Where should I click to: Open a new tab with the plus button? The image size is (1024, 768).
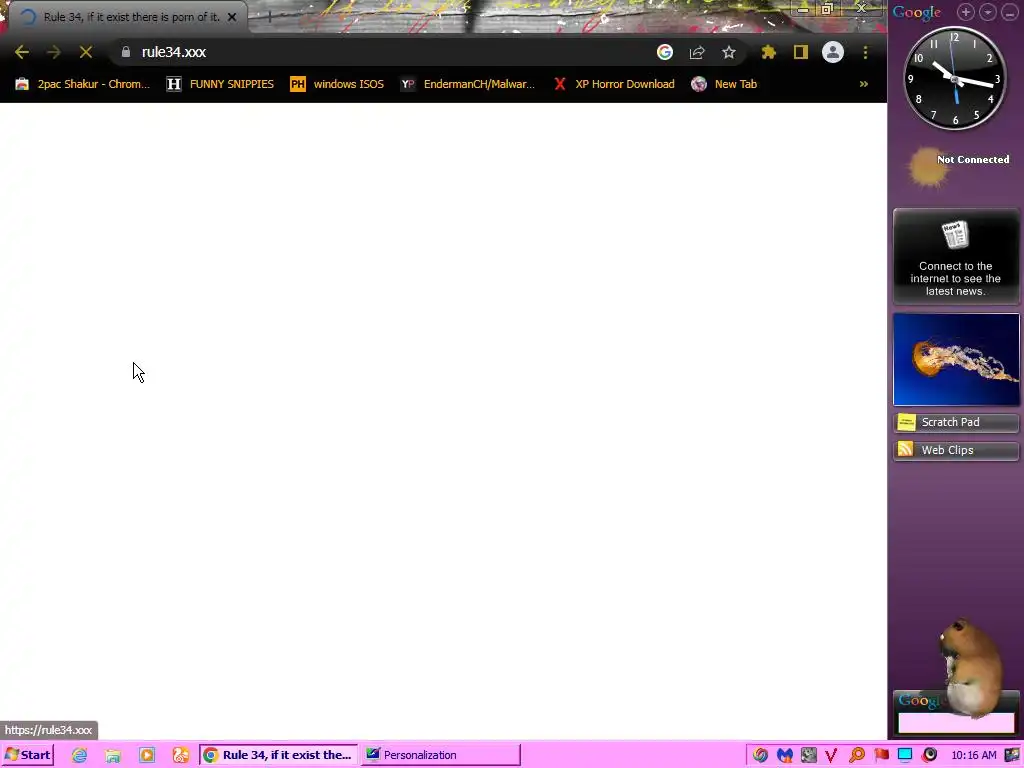(268, 17)
